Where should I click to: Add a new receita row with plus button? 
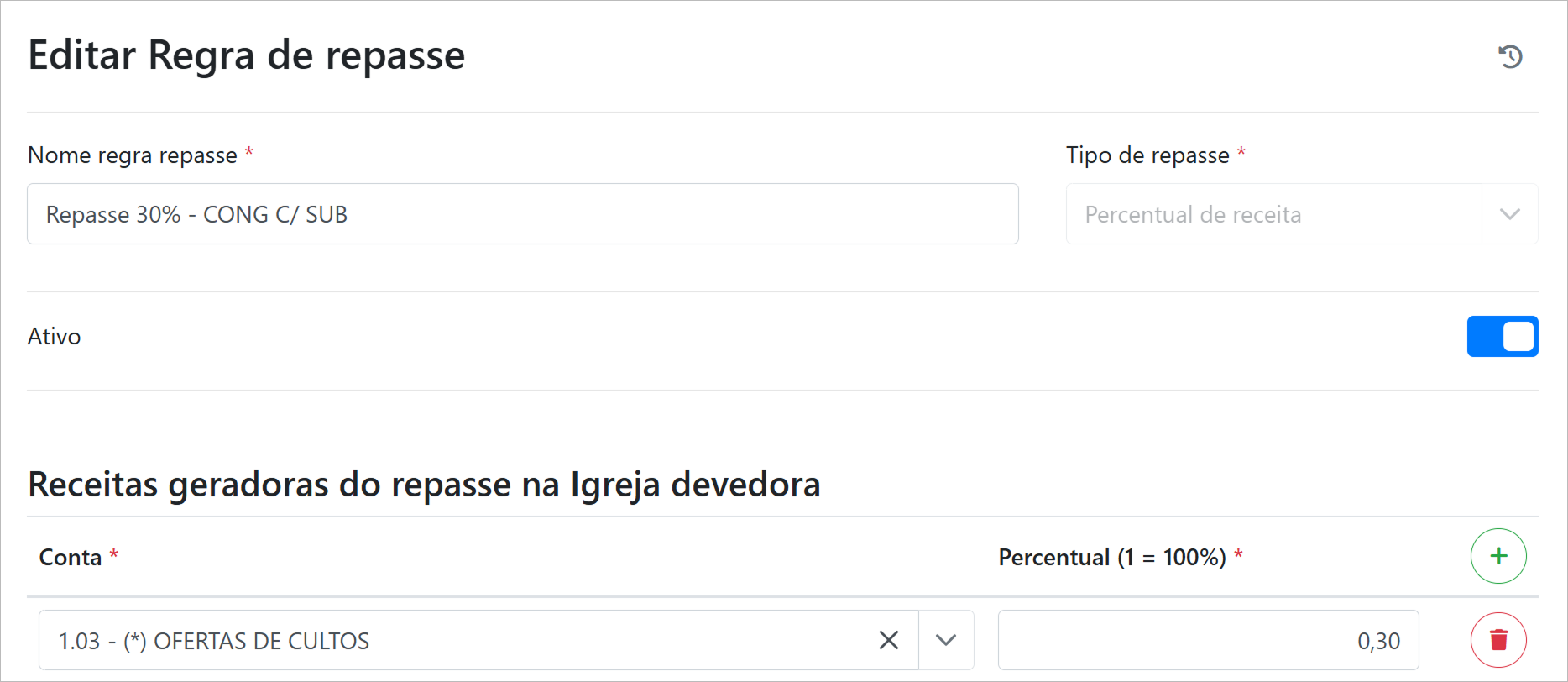coord(1497,556)
